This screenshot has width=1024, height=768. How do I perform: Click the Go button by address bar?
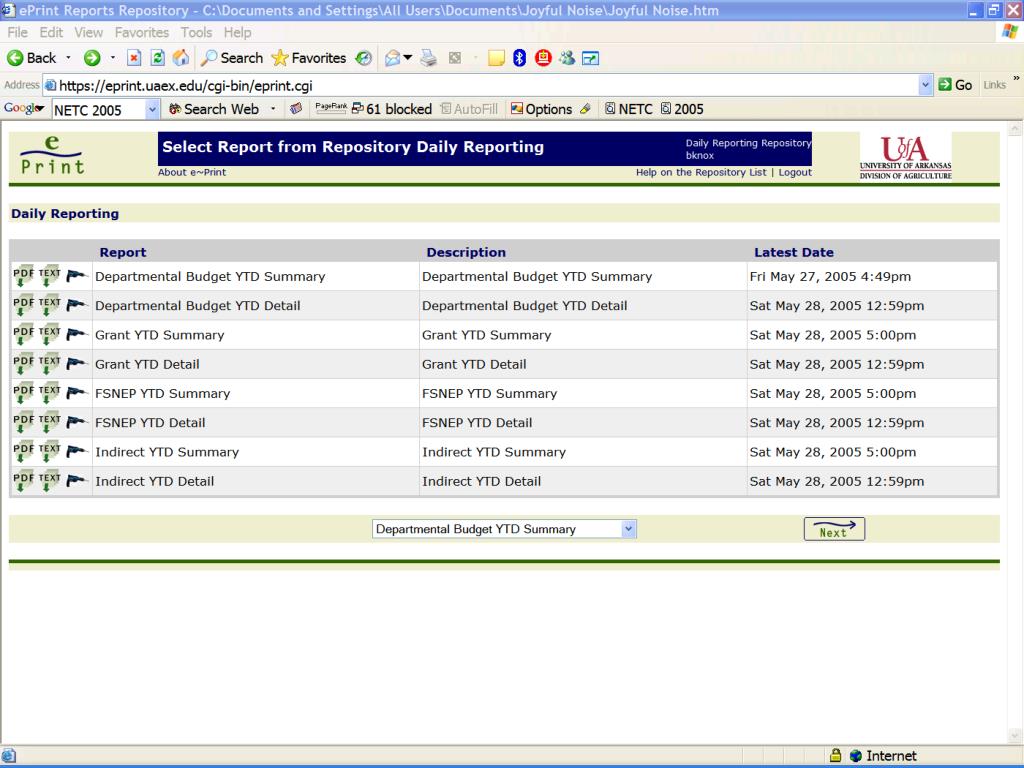(x=955, y=85)
